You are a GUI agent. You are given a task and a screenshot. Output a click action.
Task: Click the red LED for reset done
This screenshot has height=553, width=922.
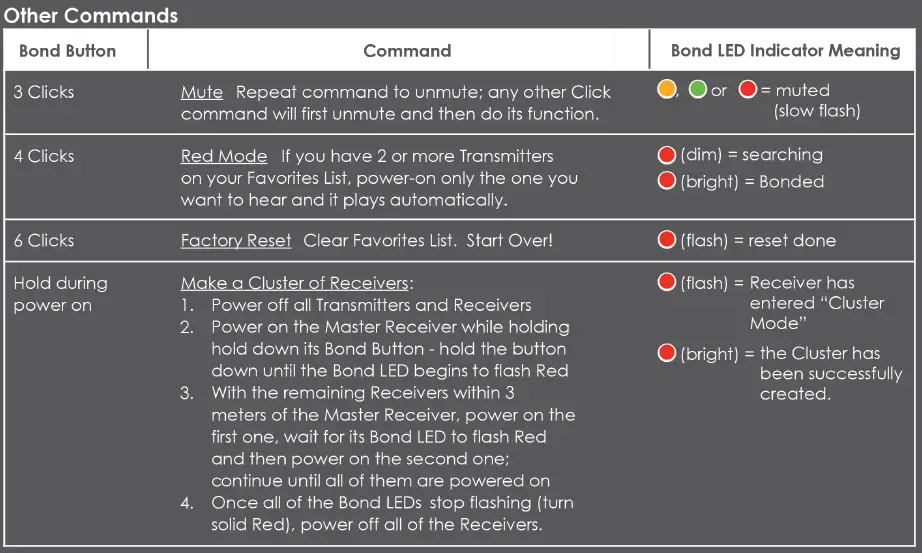(x=667, y=240)
